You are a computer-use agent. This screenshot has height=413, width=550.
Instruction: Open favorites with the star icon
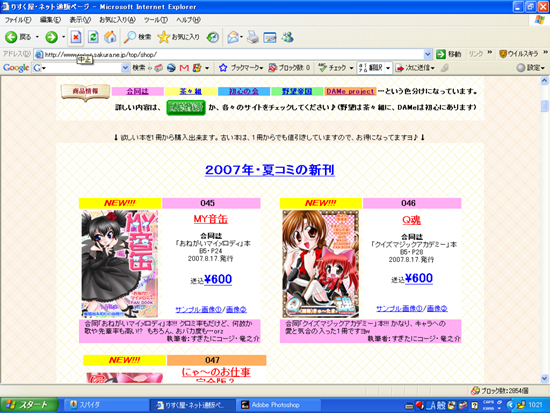(x=163, y=37)
